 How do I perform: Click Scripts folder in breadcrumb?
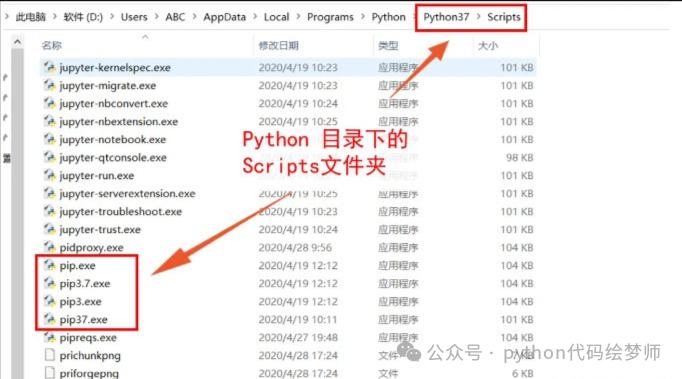(x=504, y=17)
